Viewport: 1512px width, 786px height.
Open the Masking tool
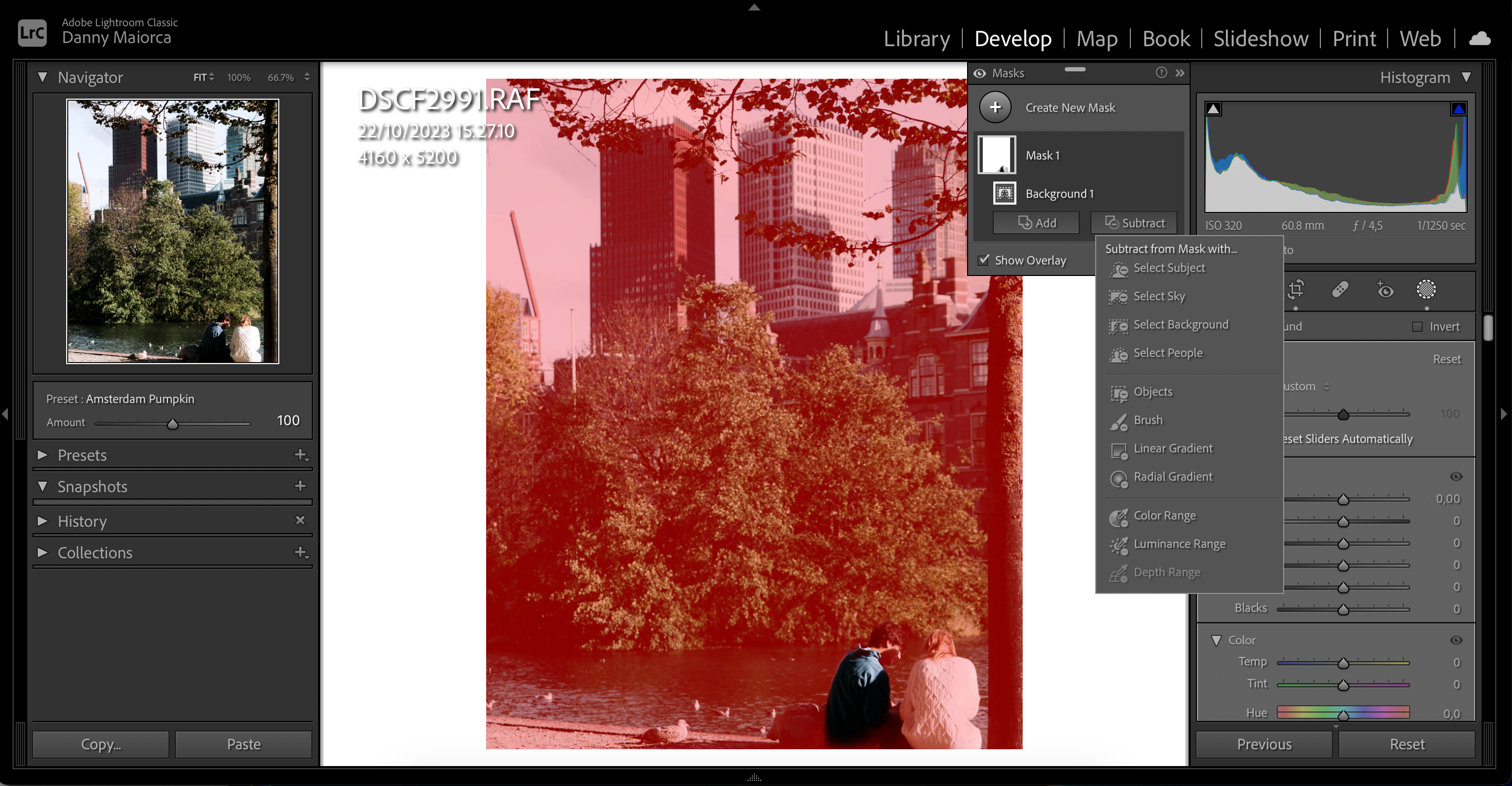(x=1426, y=290)
